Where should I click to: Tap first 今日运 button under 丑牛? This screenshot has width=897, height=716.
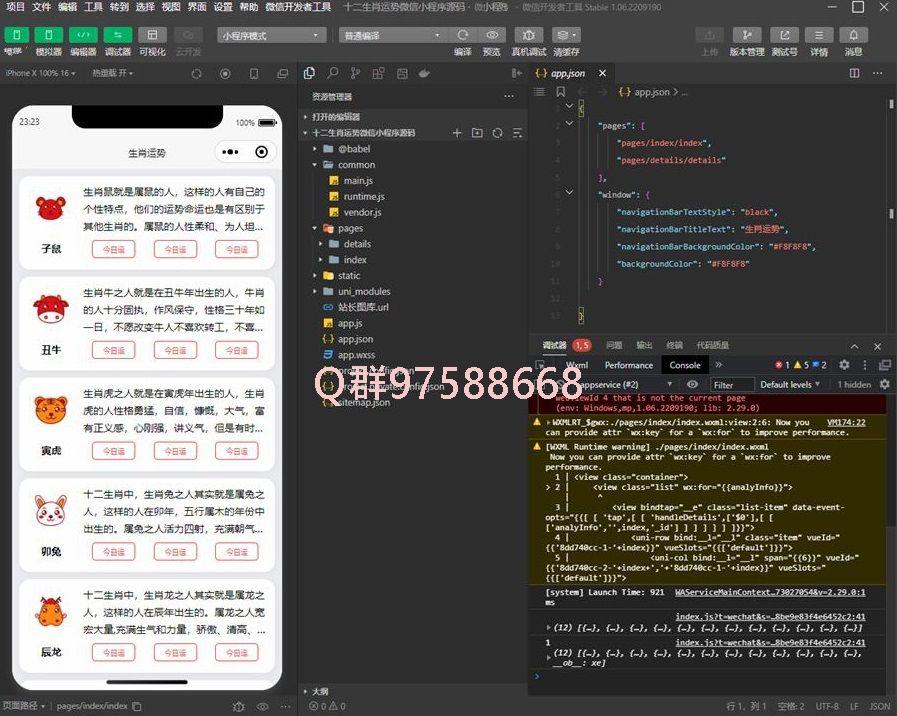click(x=113, y=350)
